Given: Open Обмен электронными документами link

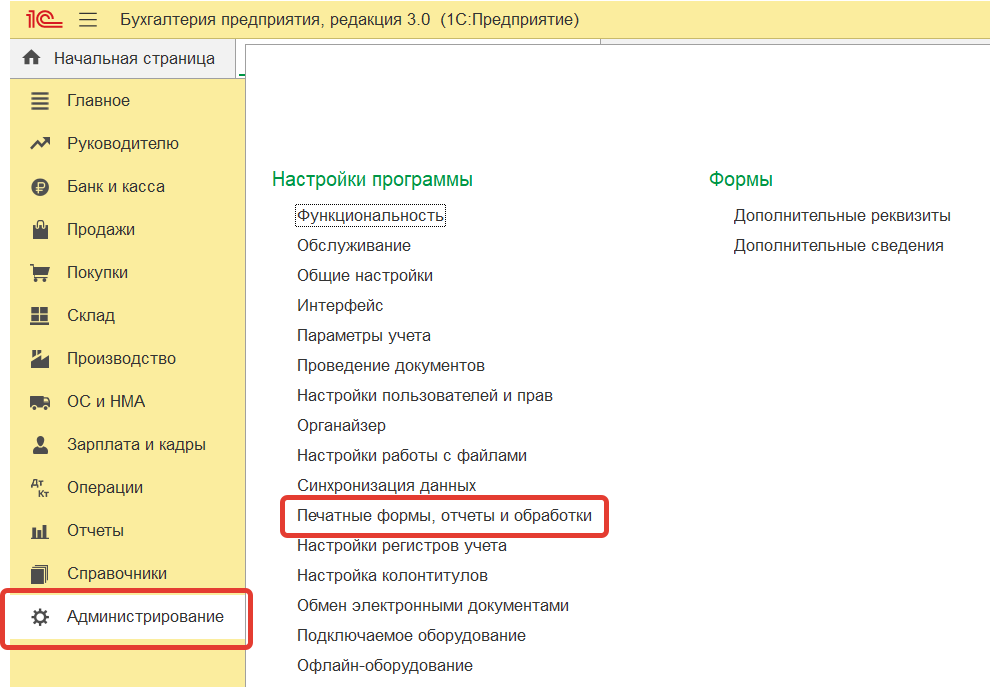Looking at the screenshot, I should pyautogui.click(x=433, y=606).
